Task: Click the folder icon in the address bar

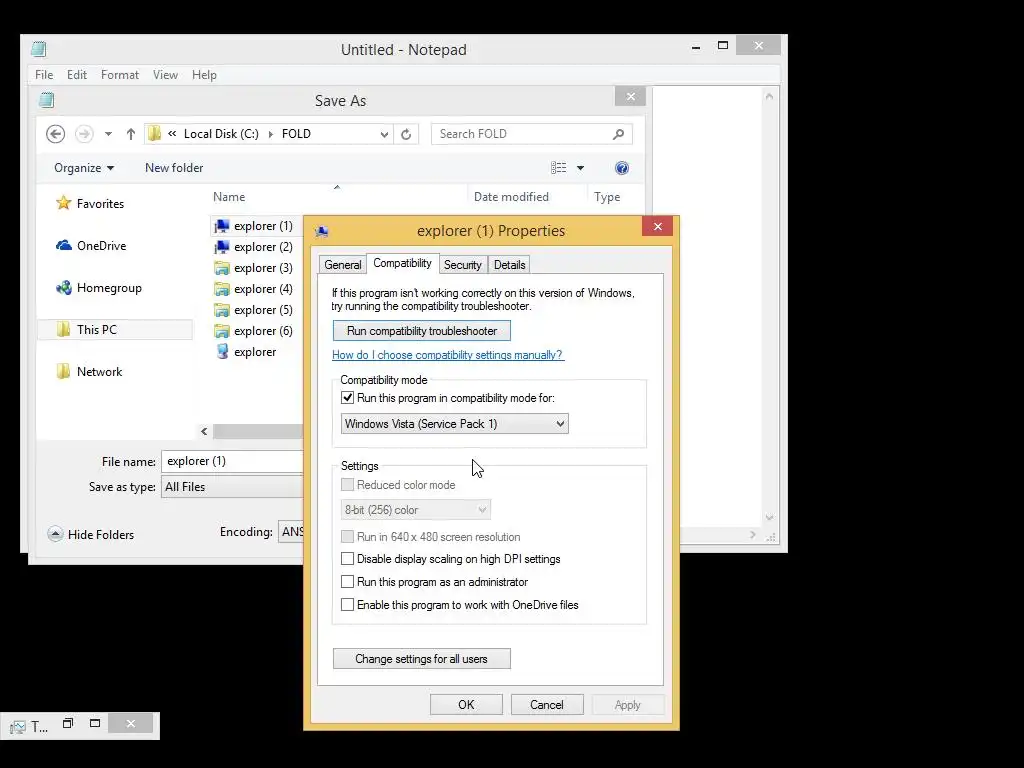Action: [x=155, y=134]
